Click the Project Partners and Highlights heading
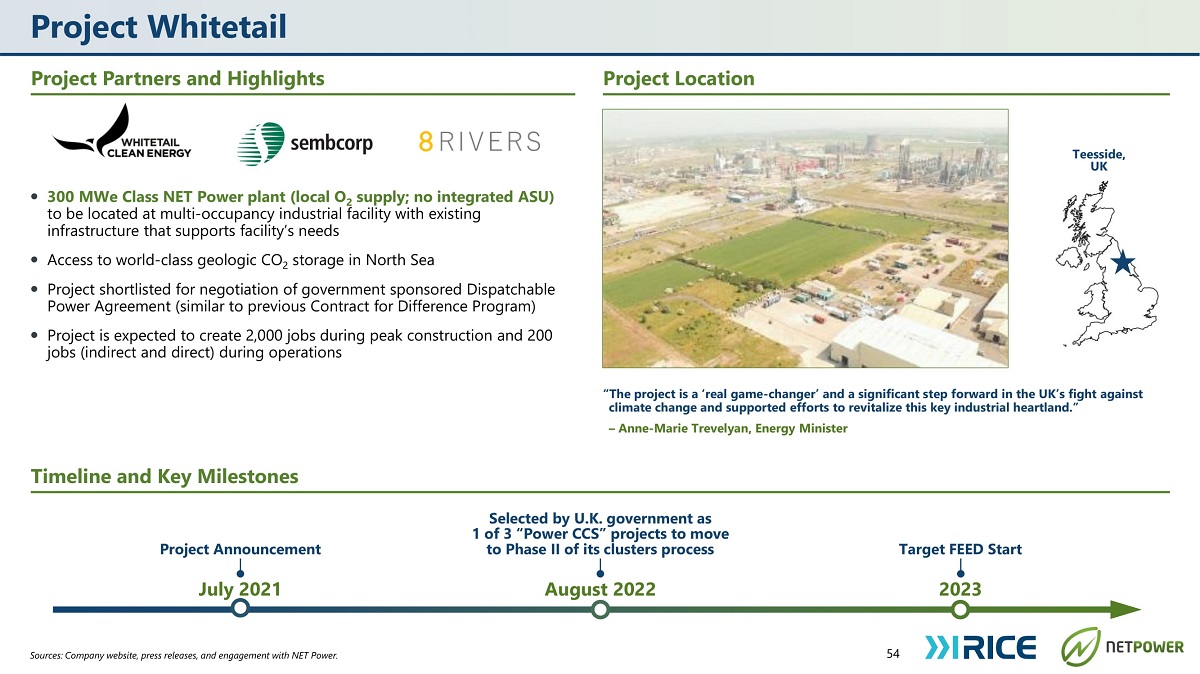This screenshot has width=1200, height=674. pos(178,78)
